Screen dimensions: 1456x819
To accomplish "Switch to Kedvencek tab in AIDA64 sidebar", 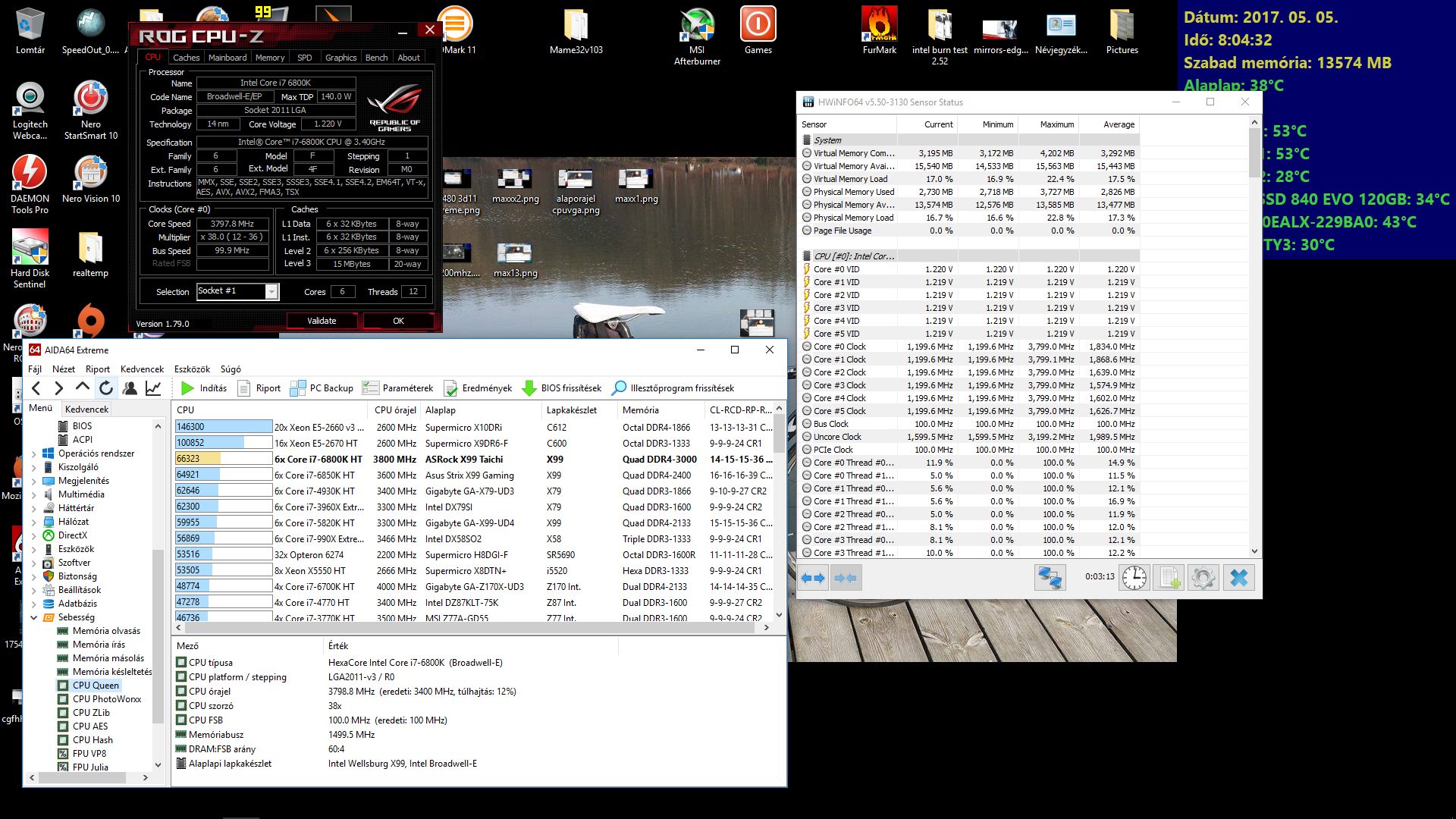I will [86, 409].
